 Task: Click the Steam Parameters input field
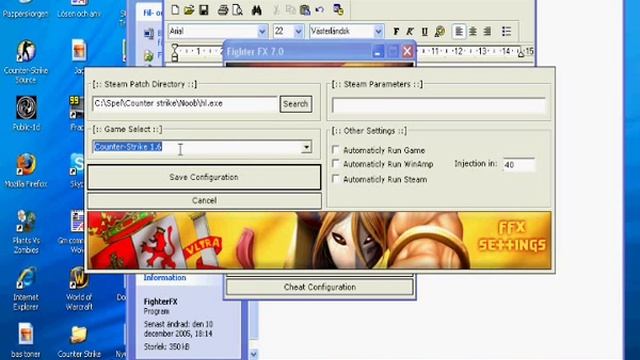[439, 105]
